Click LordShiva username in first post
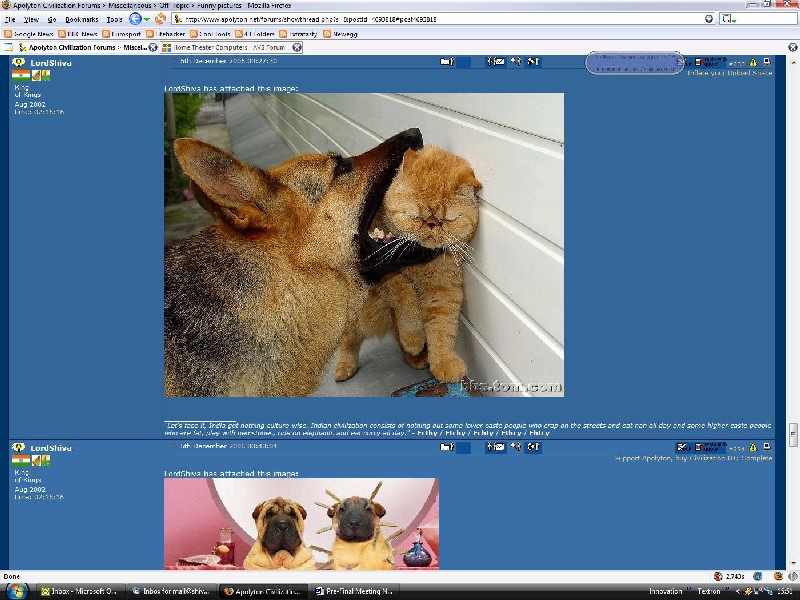 pyautogui.click(x=51, y=63)
